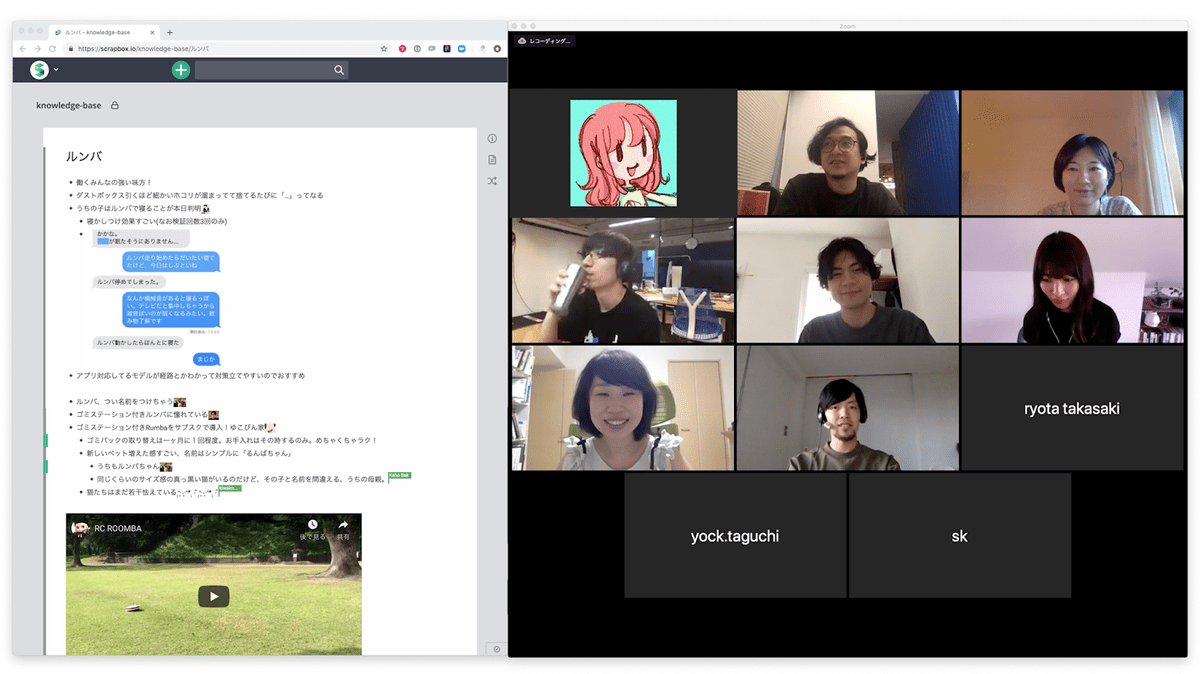The width and height of the screenshot is (1200, 674).
Task: Create a new page with green plus
Action: coord(180,70)
